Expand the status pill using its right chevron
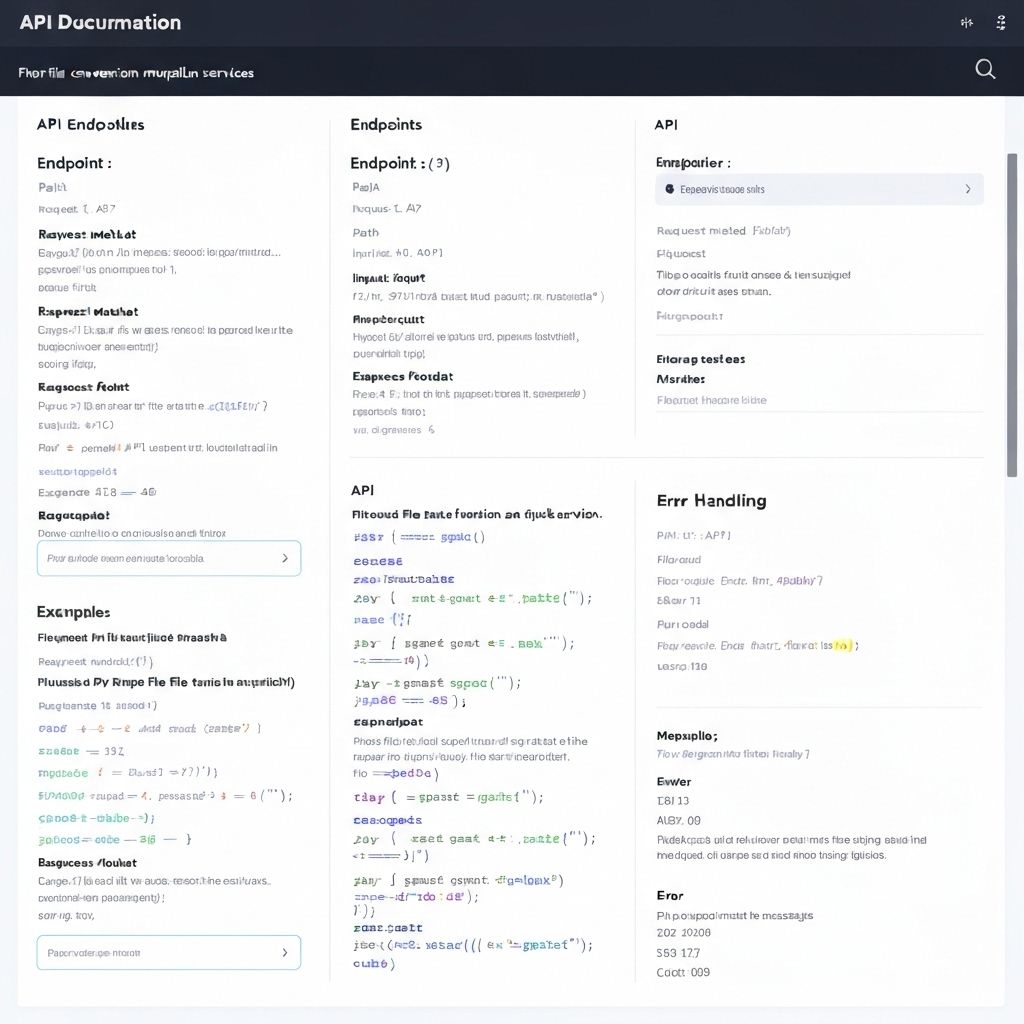 pos(967,189)
